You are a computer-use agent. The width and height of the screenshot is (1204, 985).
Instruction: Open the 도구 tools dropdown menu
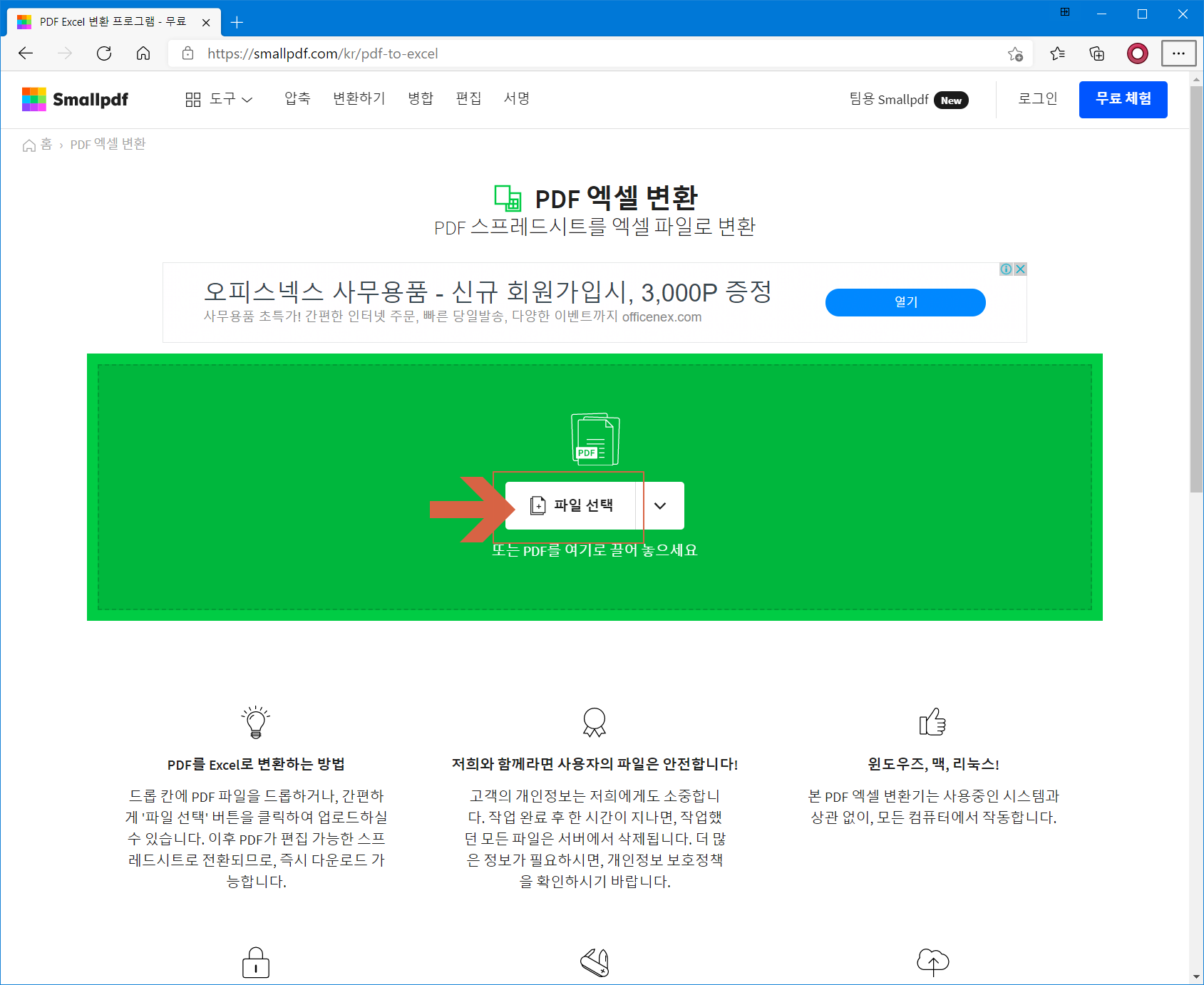(219, 99)
